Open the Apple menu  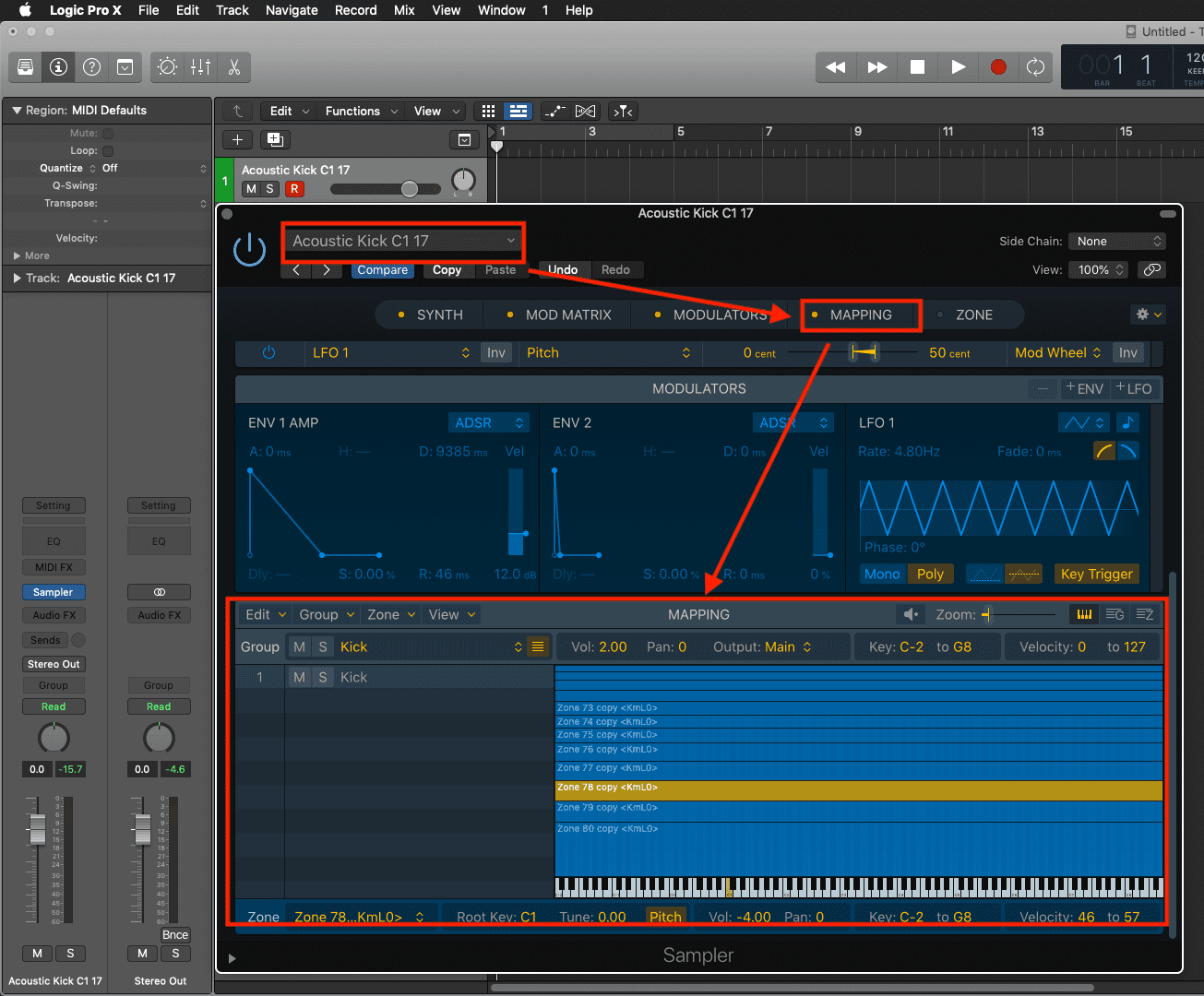tap(25, 10)
